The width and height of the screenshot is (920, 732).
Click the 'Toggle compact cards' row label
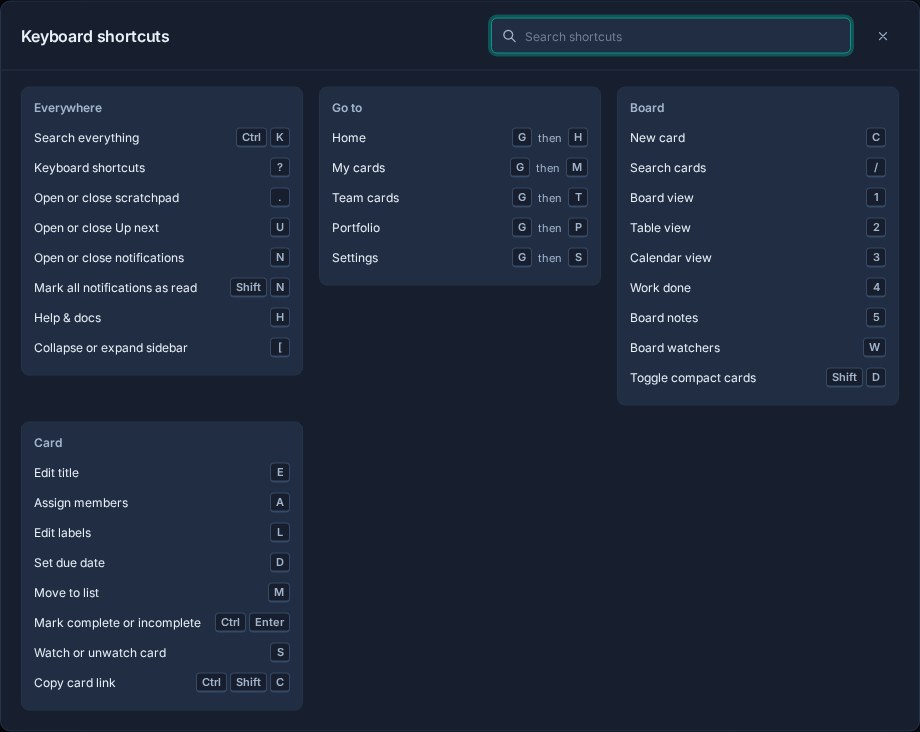click(693, 378)
